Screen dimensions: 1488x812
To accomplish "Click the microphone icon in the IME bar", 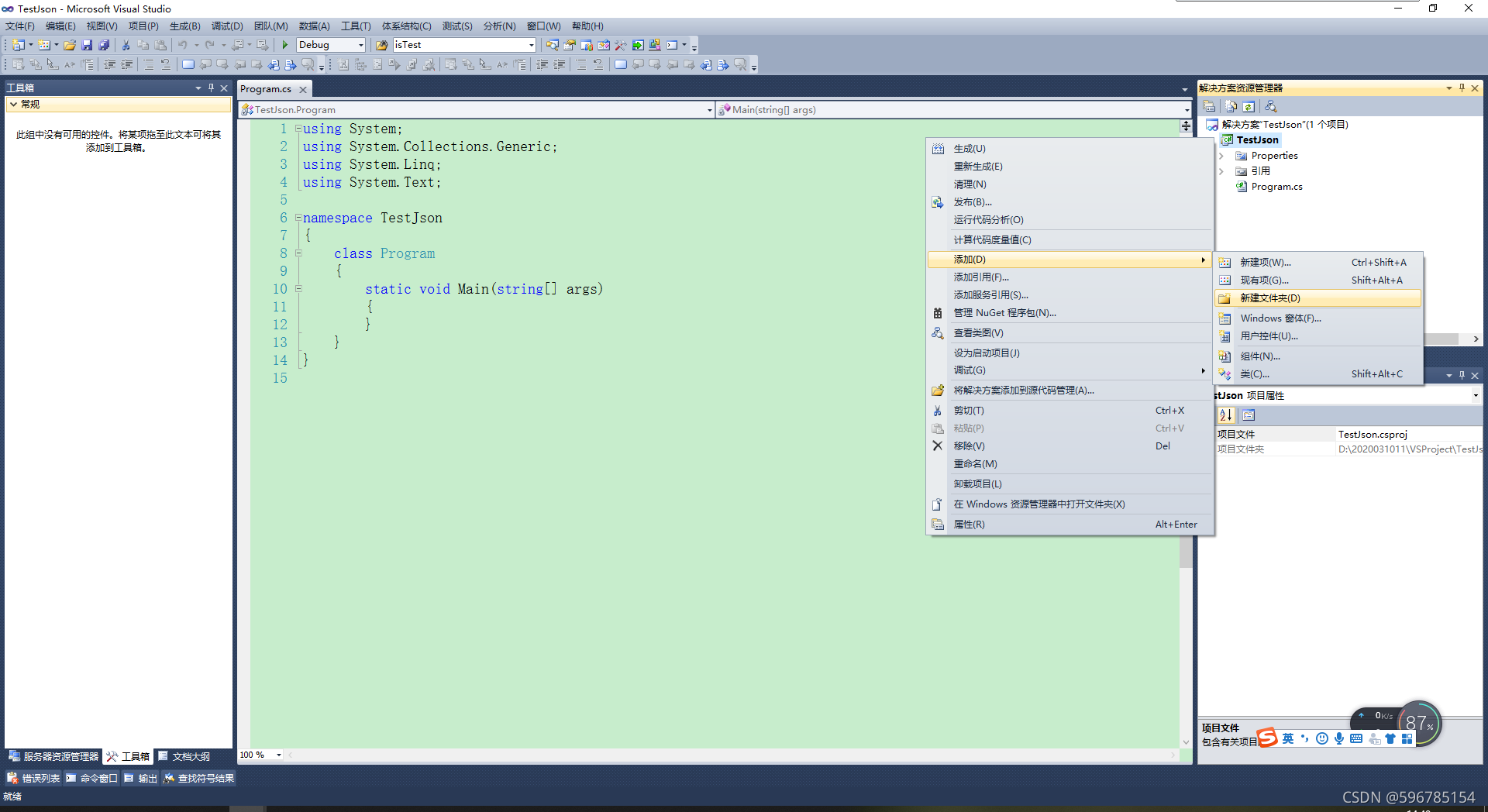I will tap(1339, 738).
